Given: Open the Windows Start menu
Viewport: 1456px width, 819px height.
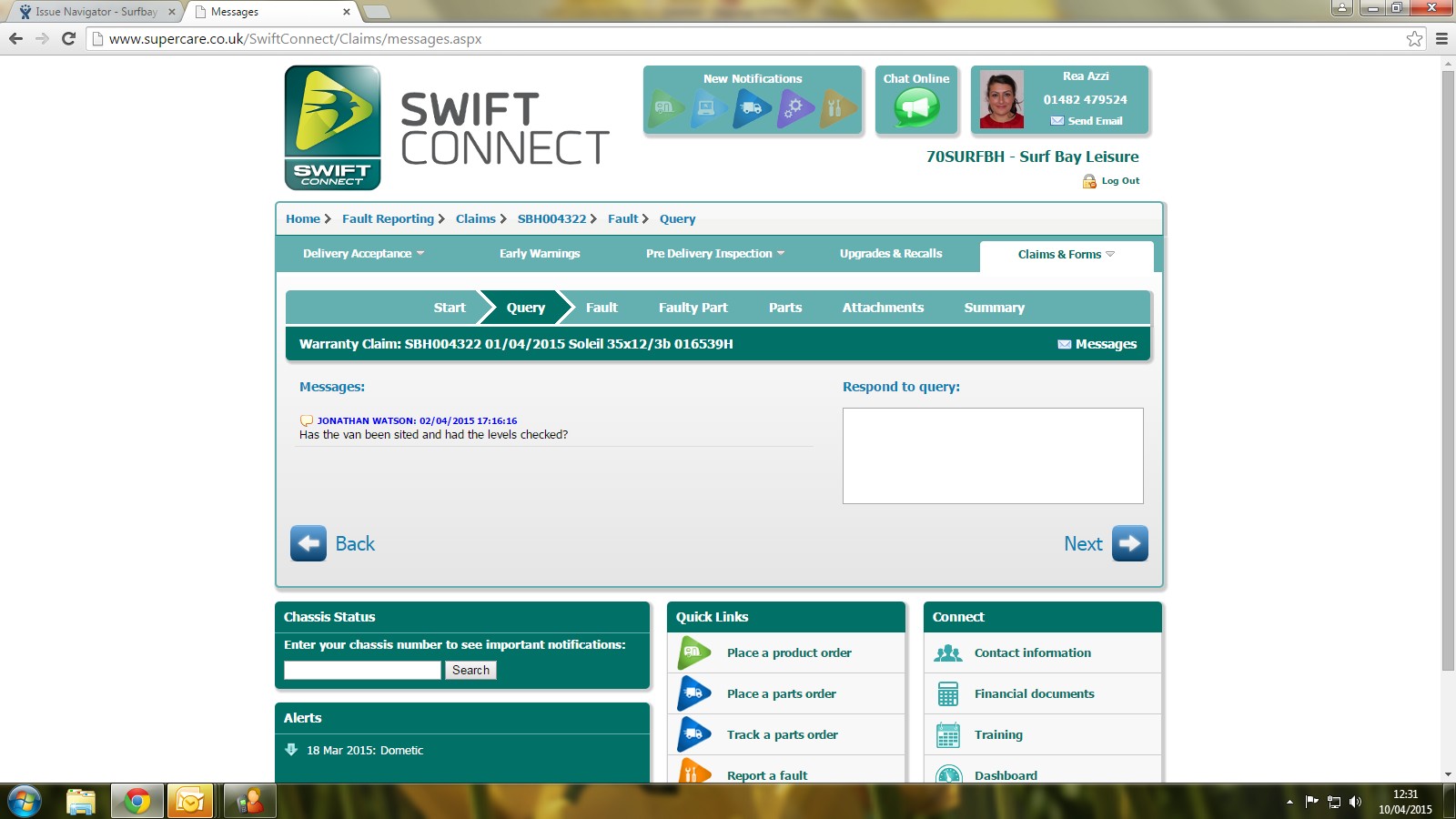Looking at the screenshot, I should point(25,802).
